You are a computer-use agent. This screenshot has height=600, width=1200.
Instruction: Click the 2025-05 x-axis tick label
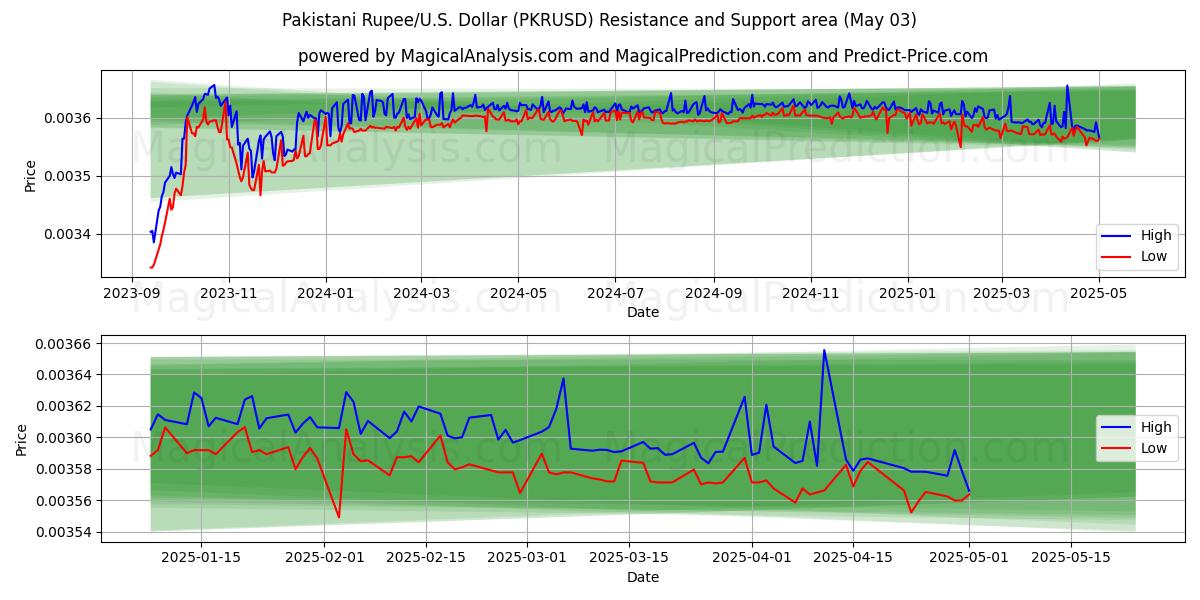(x=1098, y=292)
